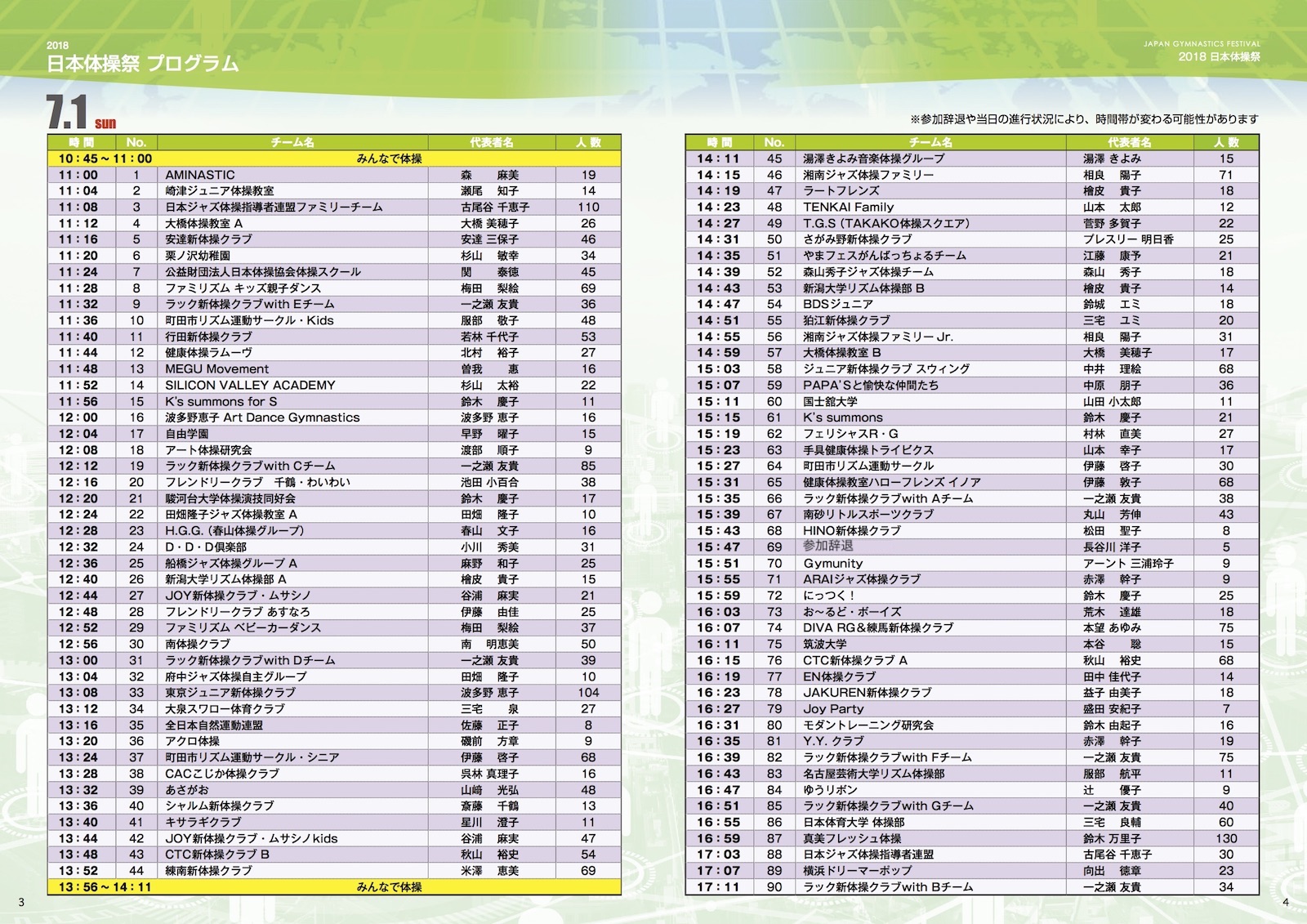Click the '自由学園' team name
This screenshot has width=1307, height=924.
(x=186, y=434)
